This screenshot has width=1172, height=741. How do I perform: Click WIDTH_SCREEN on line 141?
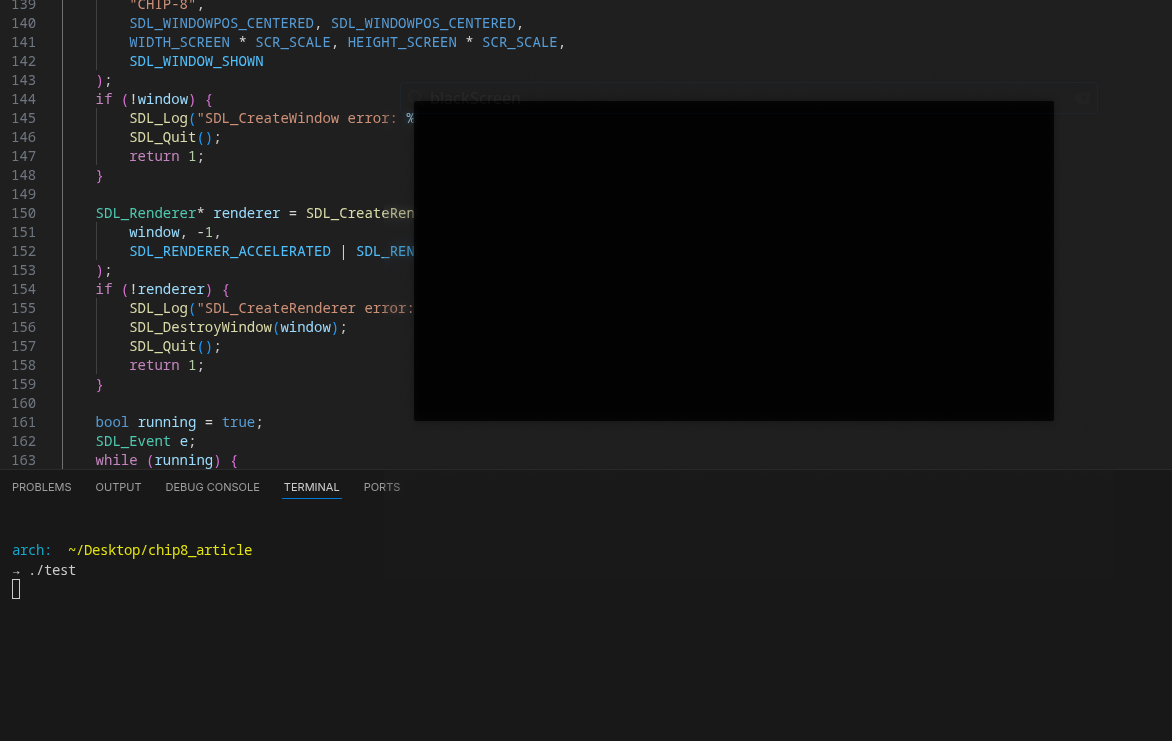coord(179,43)
